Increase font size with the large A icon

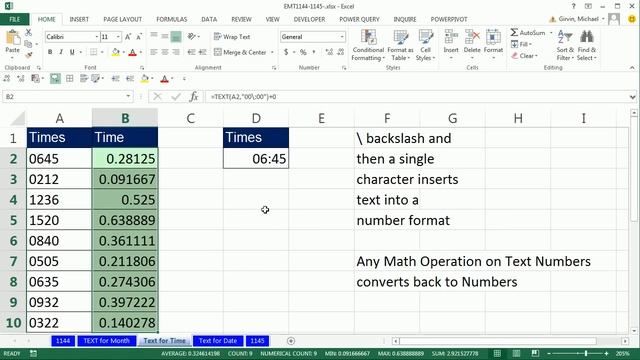tap(128, 37)
